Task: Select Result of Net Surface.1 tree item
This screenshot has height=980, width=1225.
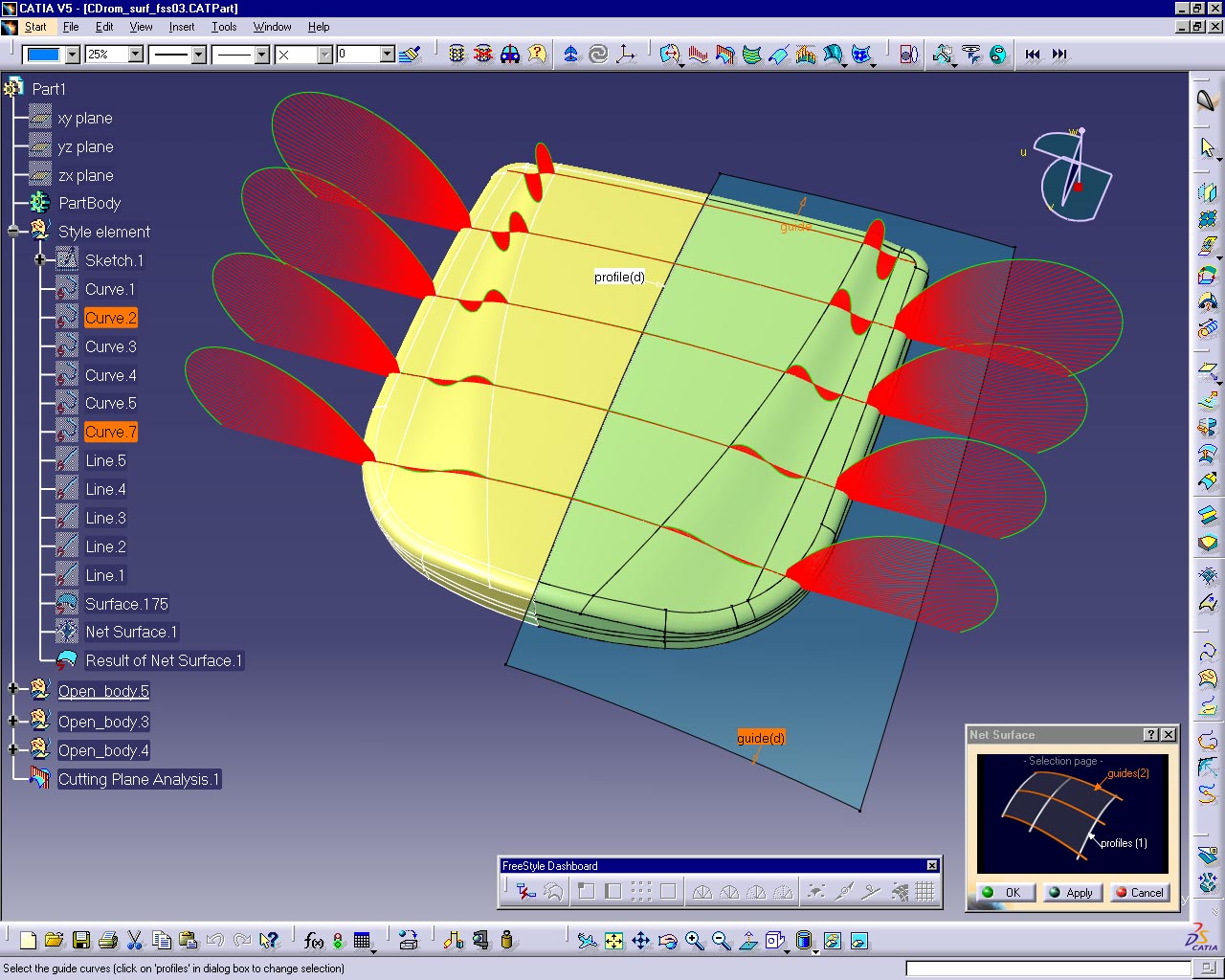Action: [x=164, y=660]
